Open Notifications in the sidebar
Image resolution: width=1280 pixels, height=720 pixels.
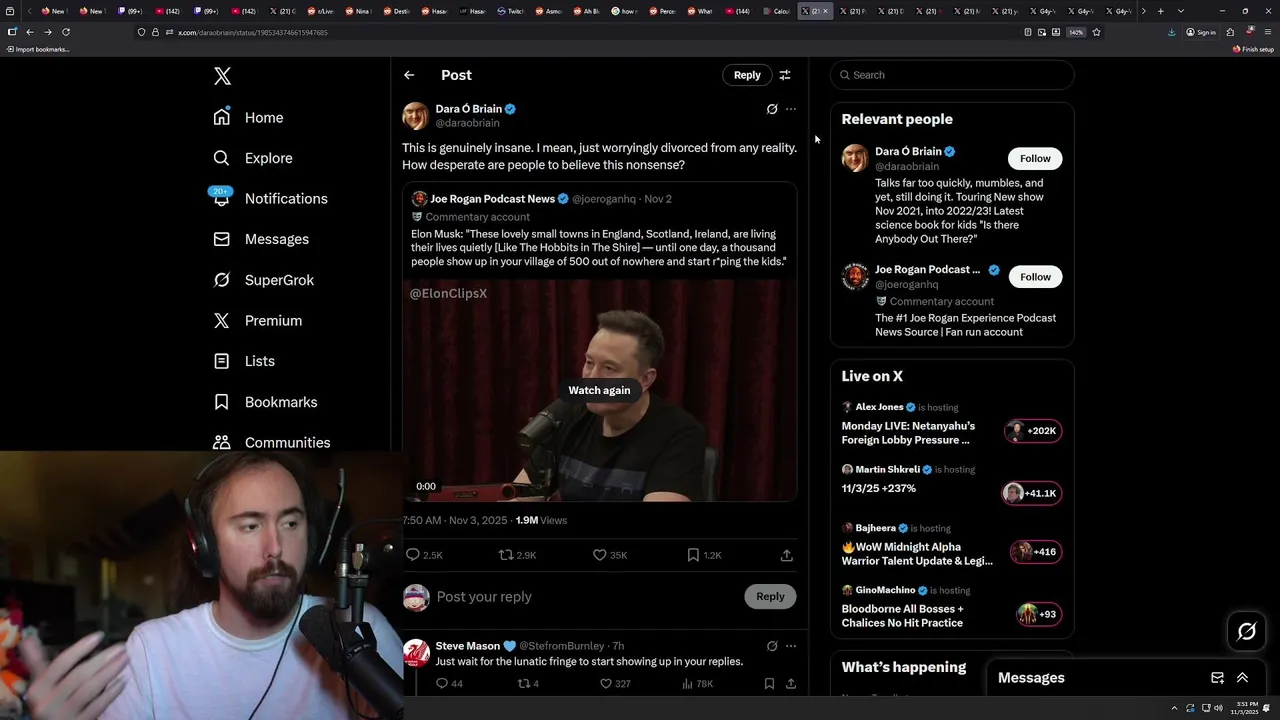point(270,198)
